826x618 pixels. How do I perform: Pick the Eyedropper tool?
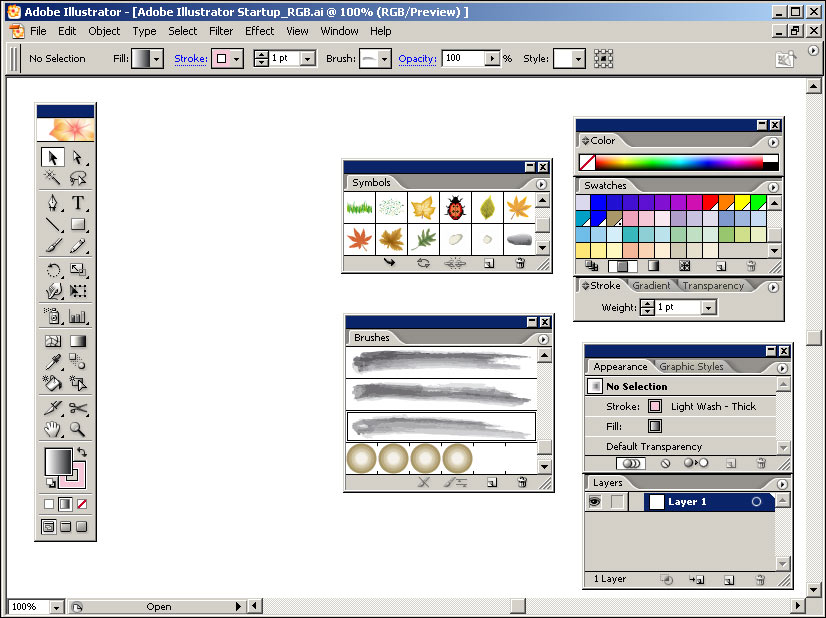pyautogui.click(x=53, y=362)
